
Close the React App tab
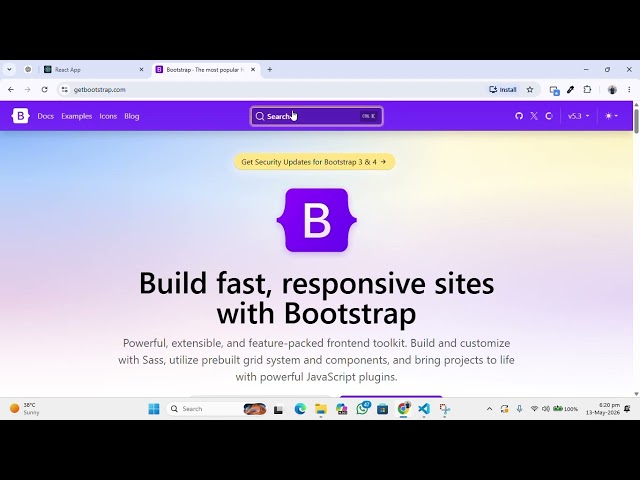(x=142, y=70)
